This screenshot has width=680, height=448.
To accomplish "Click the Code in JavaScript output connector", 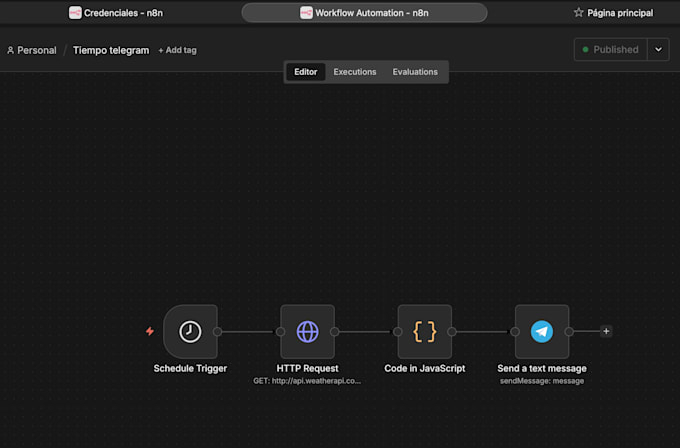I will (x=452, y=332).
